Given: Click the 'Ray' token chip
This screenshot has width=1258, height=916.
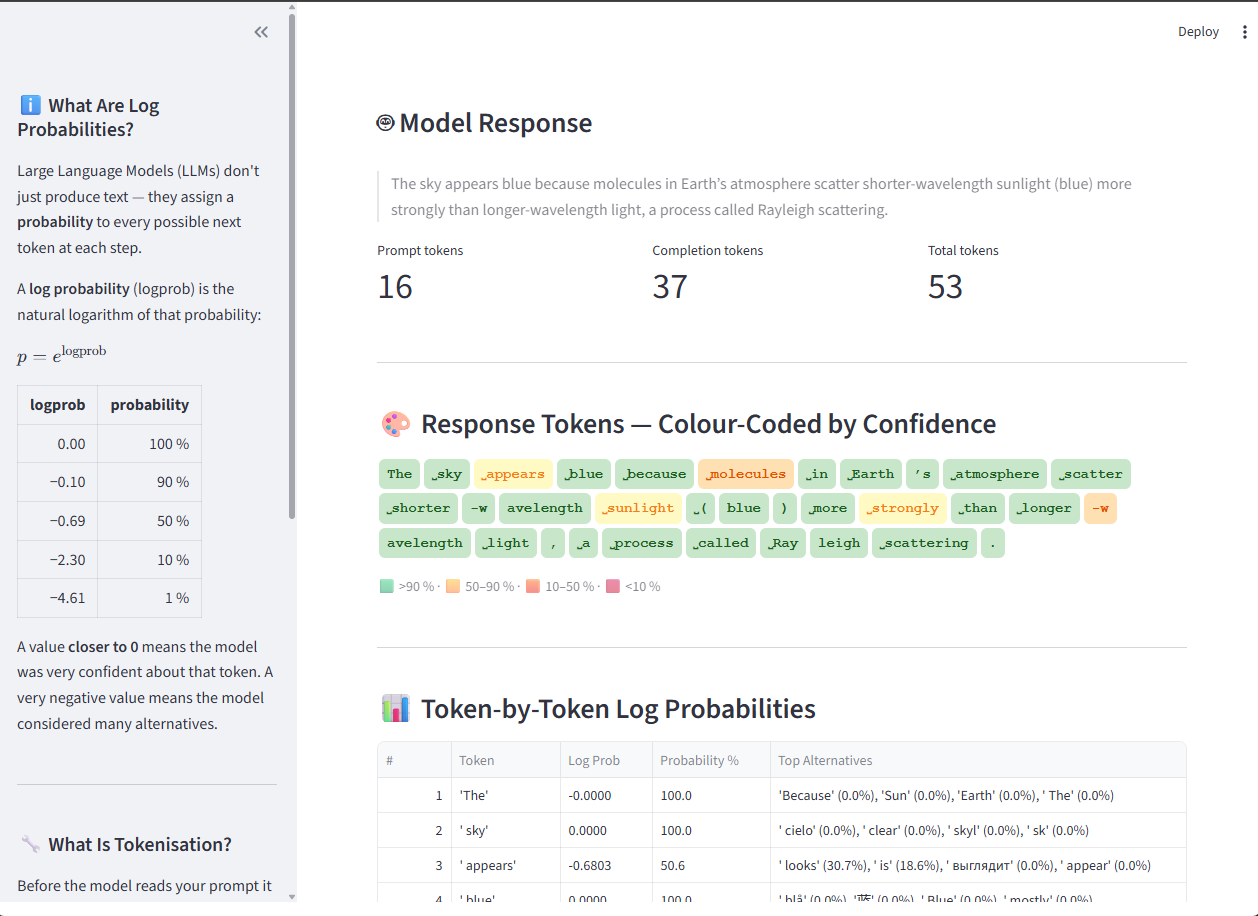Looking at the screenshot, I should point(782,543).
